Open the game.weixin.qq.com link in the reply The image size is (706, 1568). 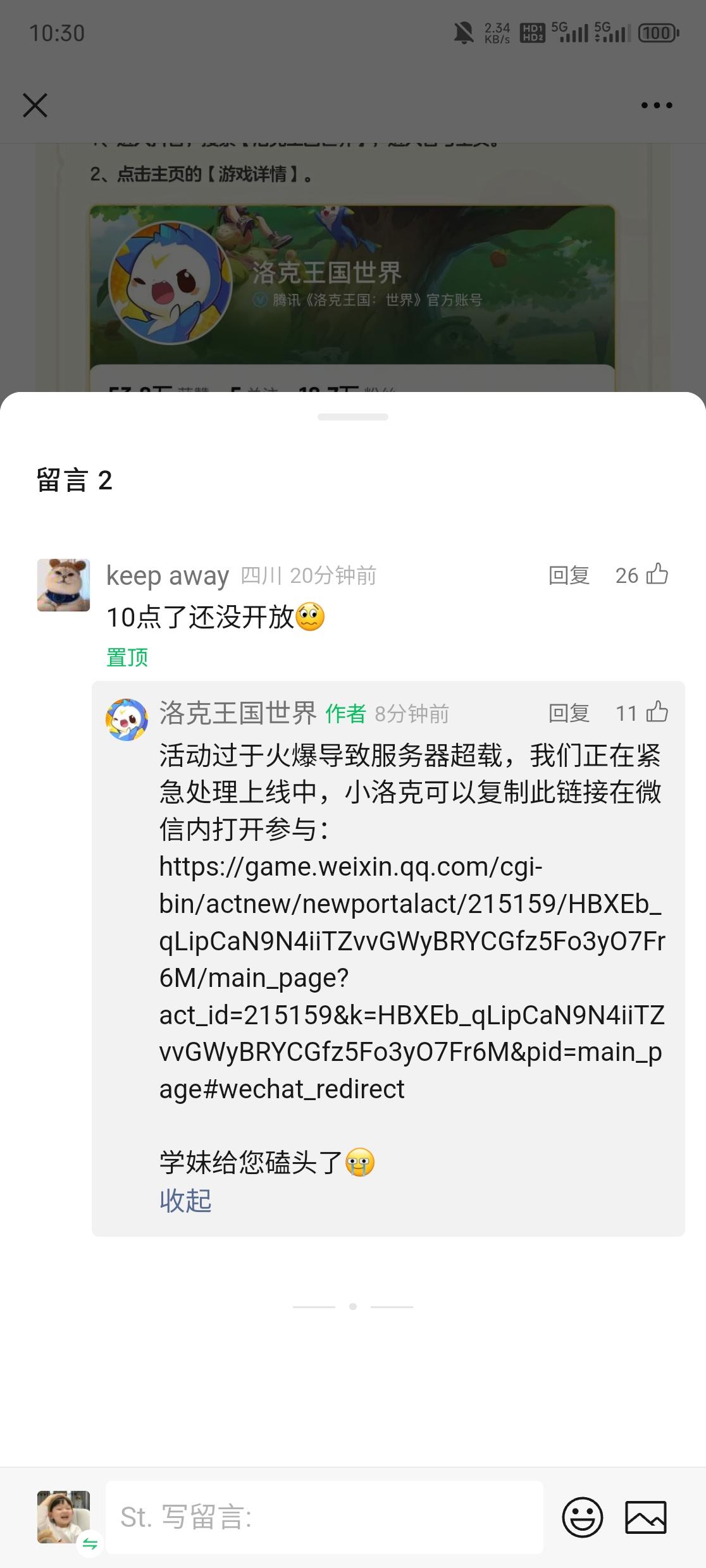[x=412, y=977]
